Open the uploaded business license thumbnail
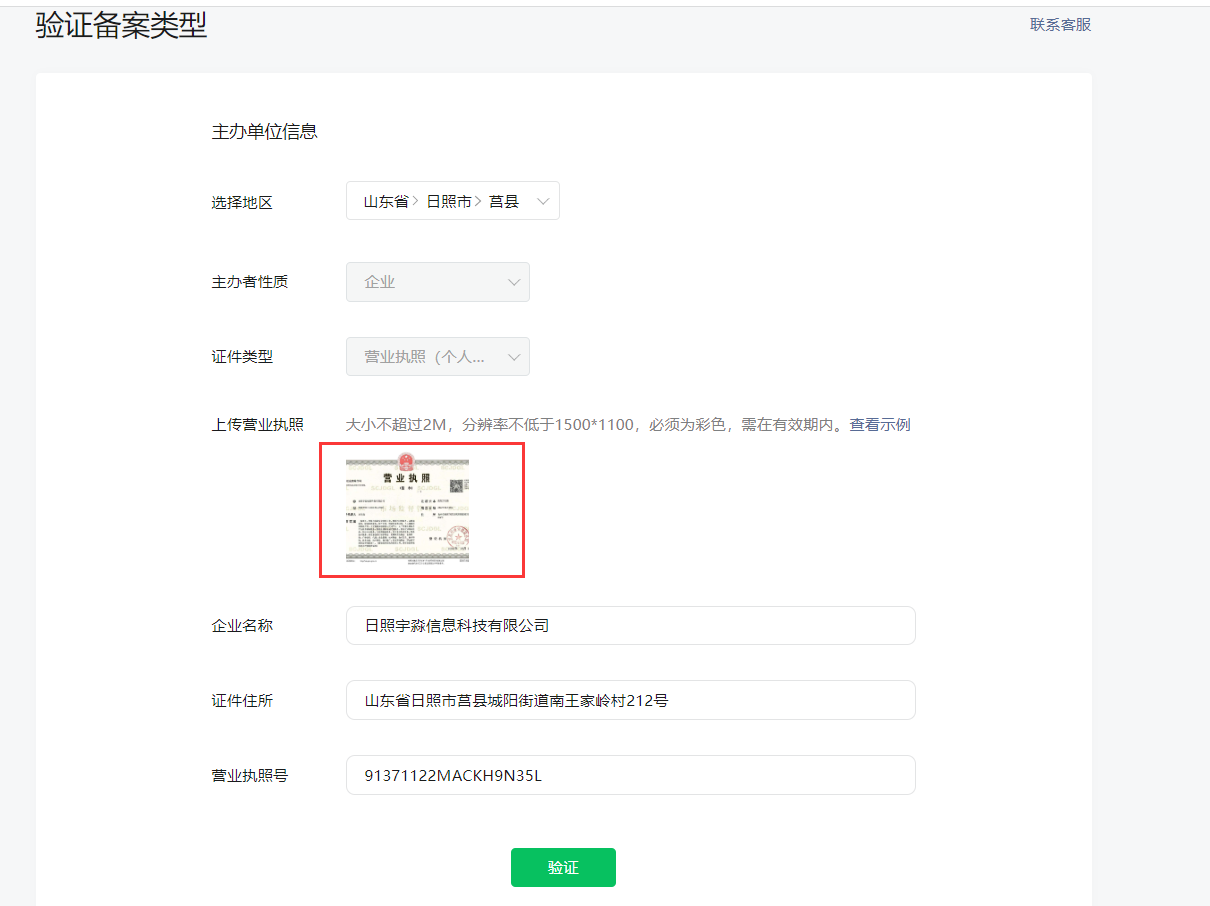Image resolution: width=1210 pixels, height=906 pixels. click(x=408, y=511)
